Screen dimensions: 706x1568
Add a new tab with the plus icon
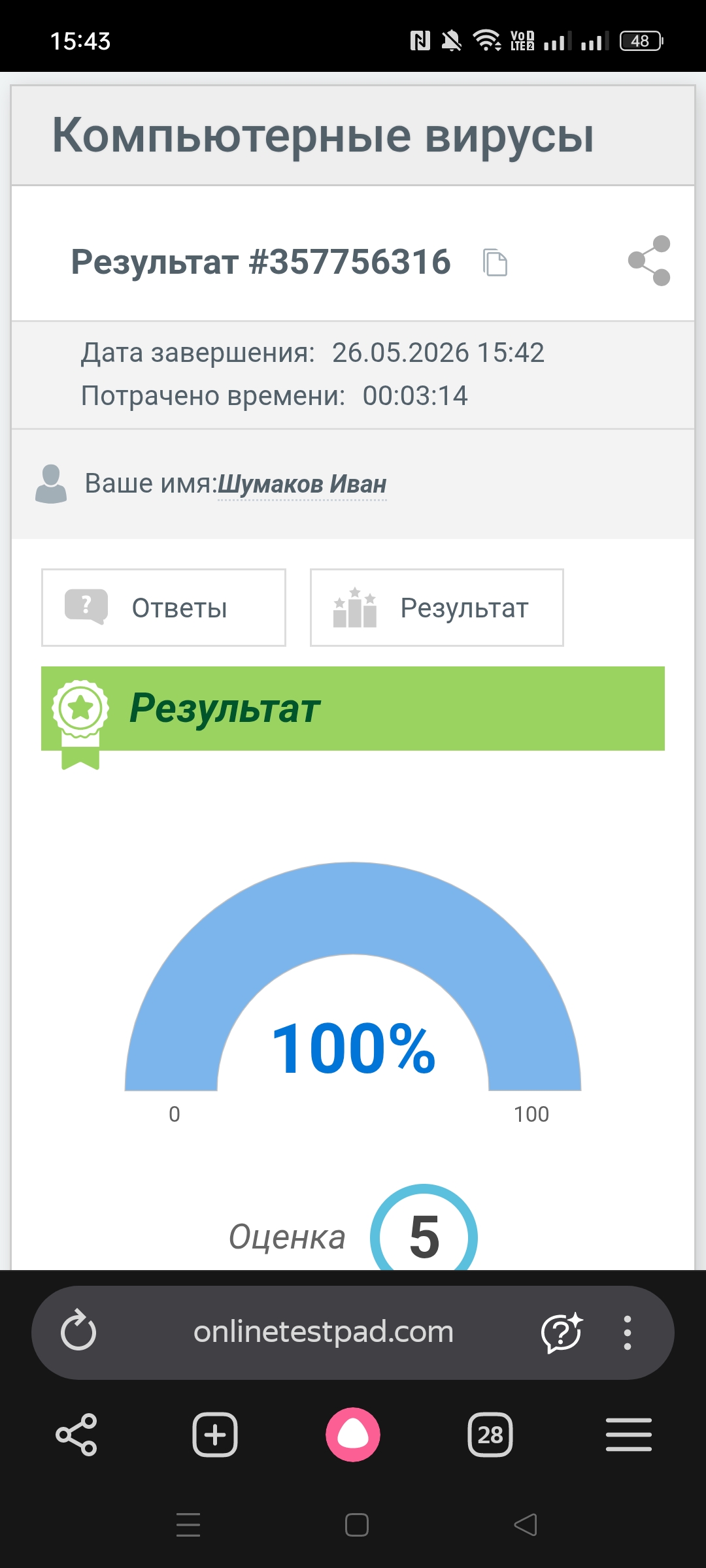click(x=215, y=1435)
